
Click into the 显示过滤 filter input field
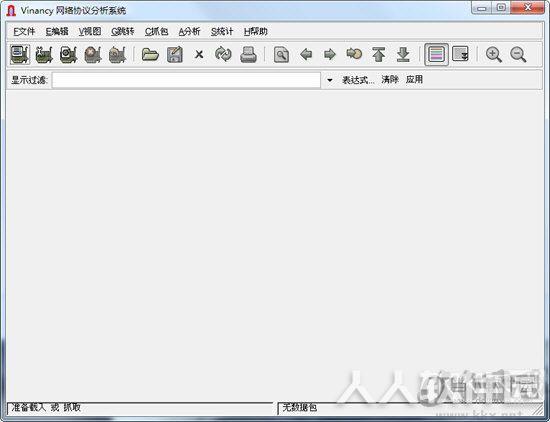[186, 80]
